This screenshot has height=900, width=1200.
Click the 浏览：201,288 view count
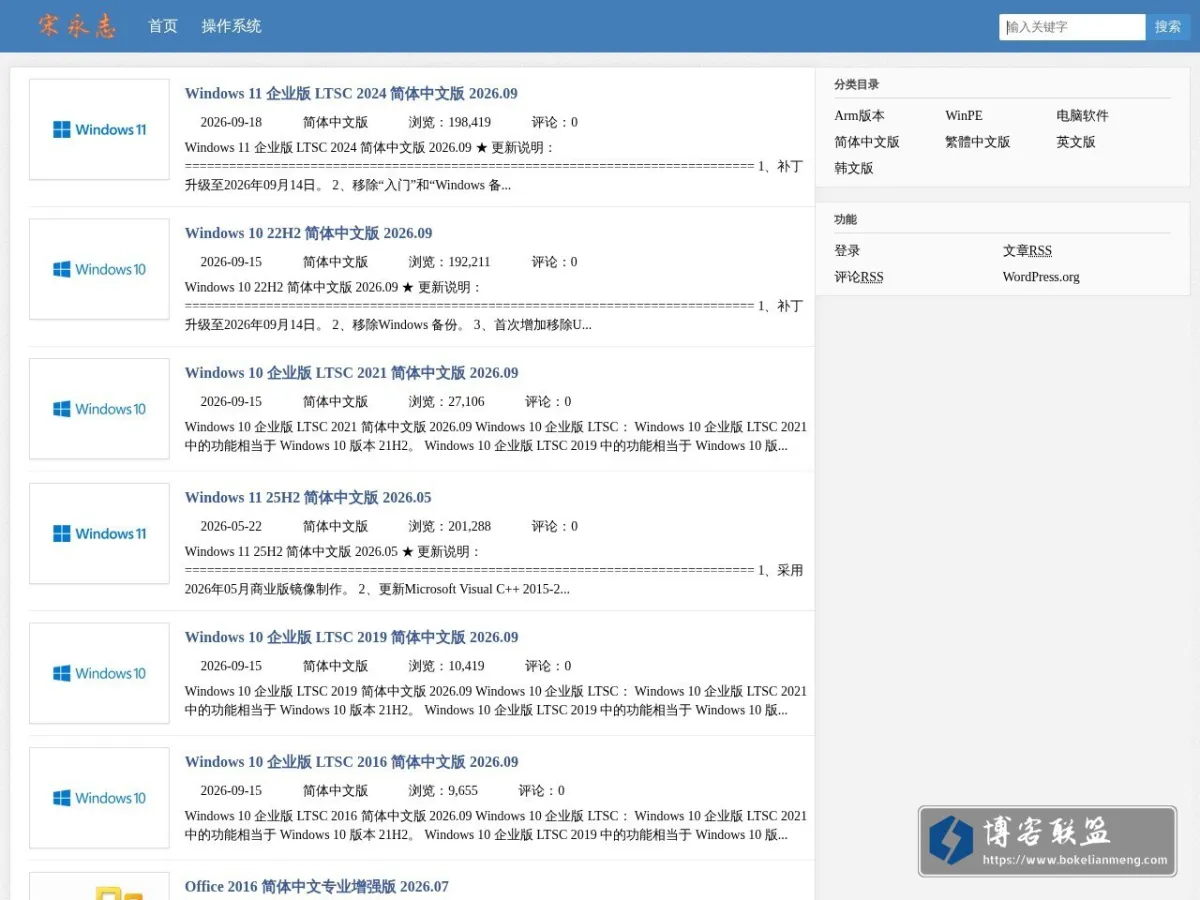coord(450,526)
